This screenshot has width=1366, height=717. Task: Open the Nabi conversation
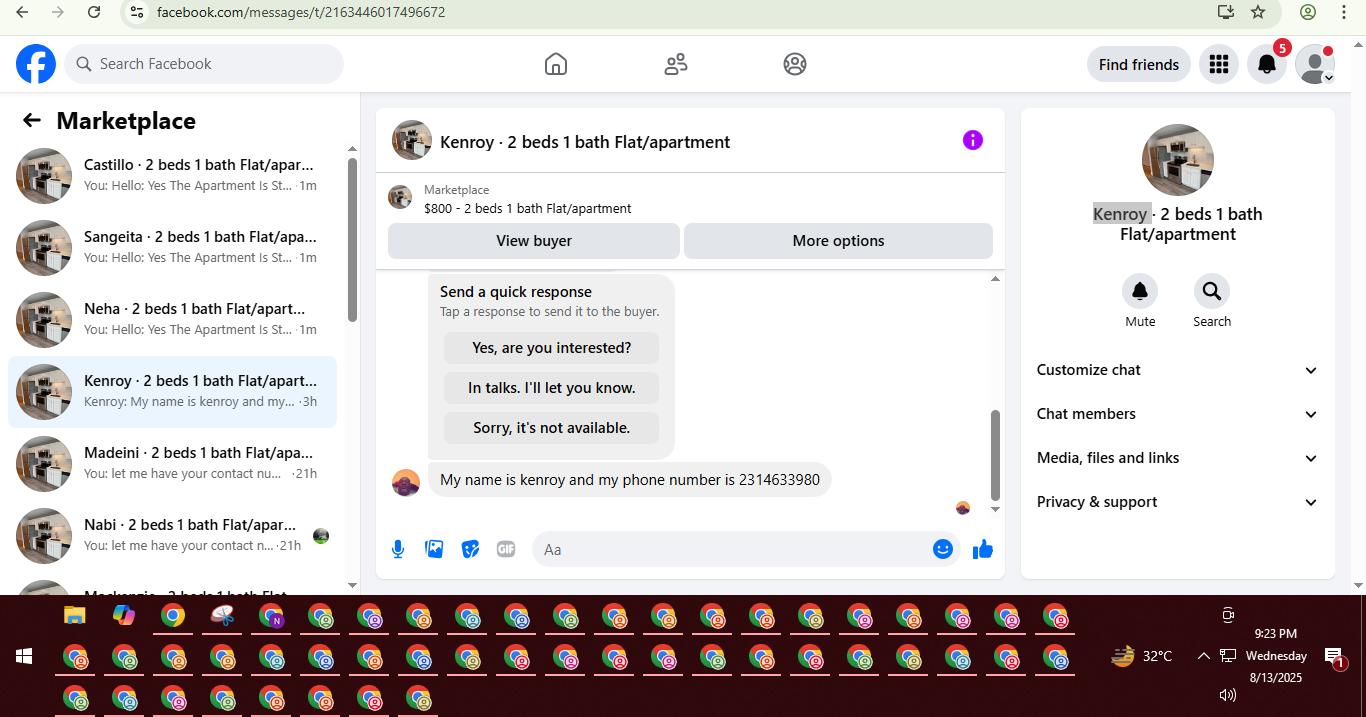tap(172, 536)
